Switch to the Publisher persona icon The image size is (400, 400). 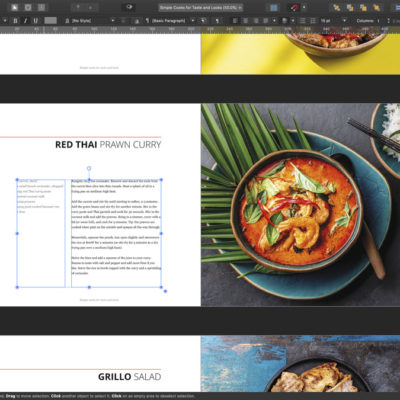(15, 7)
